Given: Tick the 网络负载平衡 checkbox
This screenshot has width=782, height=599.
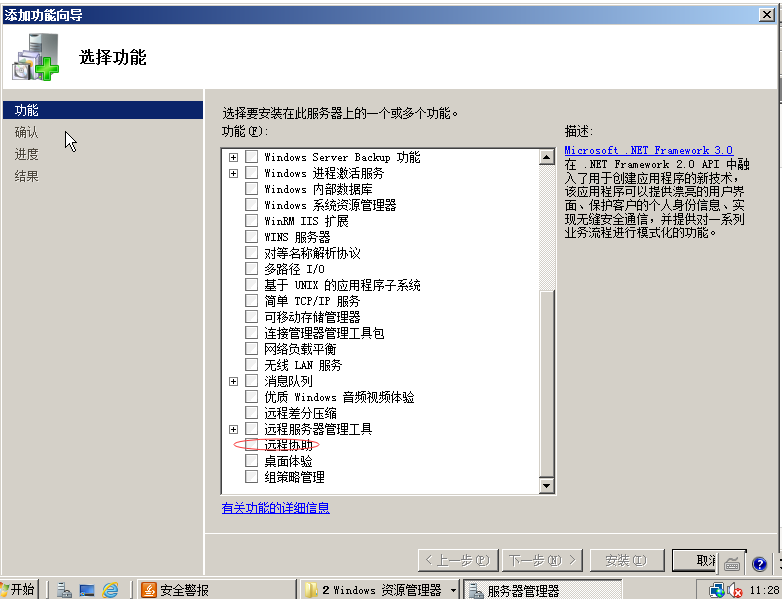Looking at the screenshot, I should tap(251, 349).
